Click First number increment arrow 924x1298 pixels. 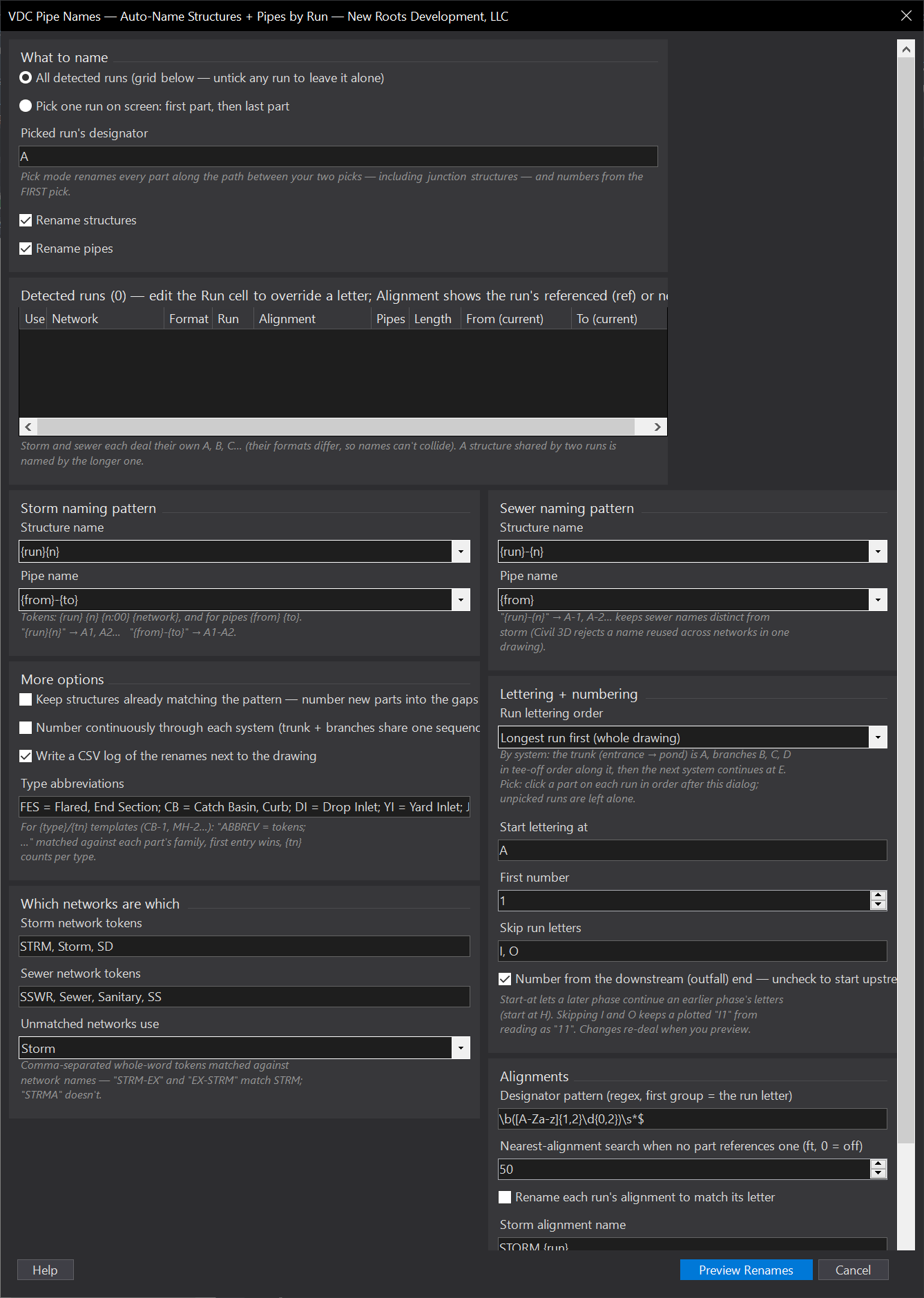878,895
